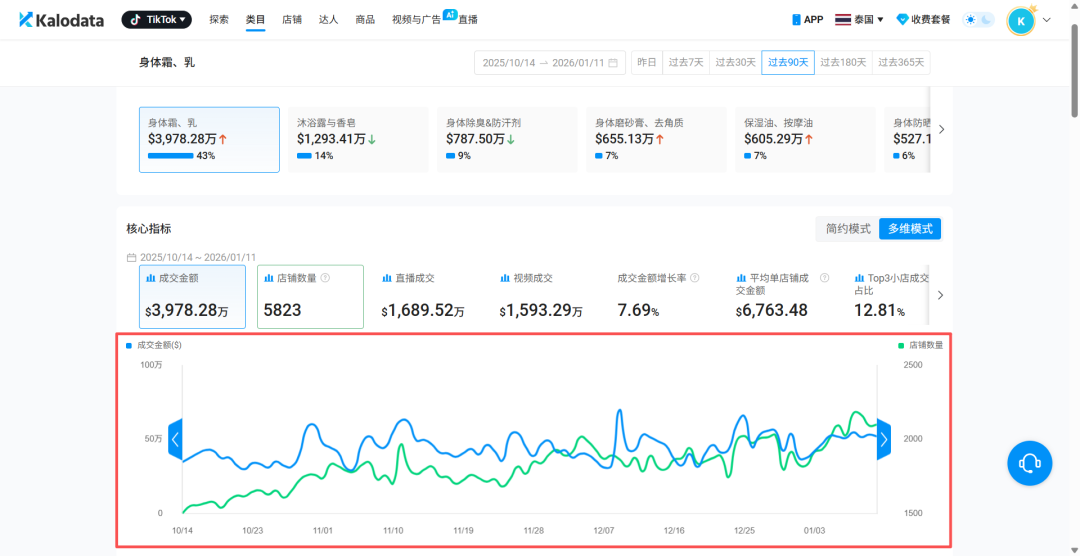Click help icon next to 店铺数量
The image size is (1080, 556).
325,278
